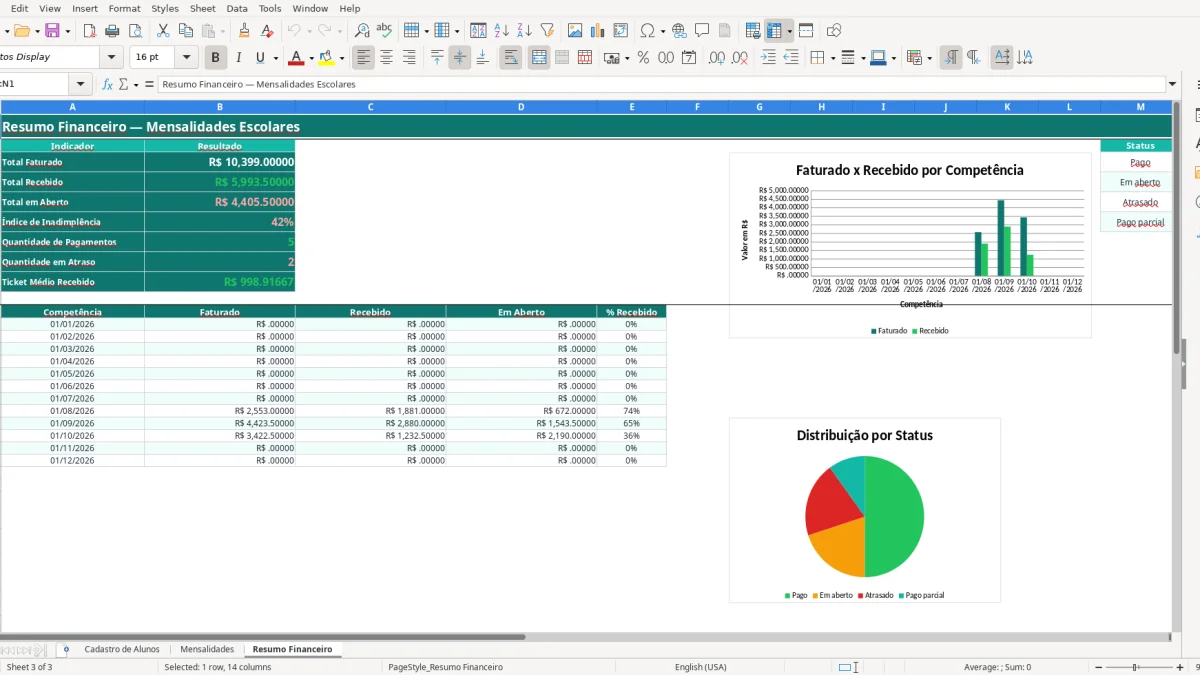This screenshot has height=675, width=1200.
Task: Save the document with the Save icon
Action: click(x=52, y=31)
